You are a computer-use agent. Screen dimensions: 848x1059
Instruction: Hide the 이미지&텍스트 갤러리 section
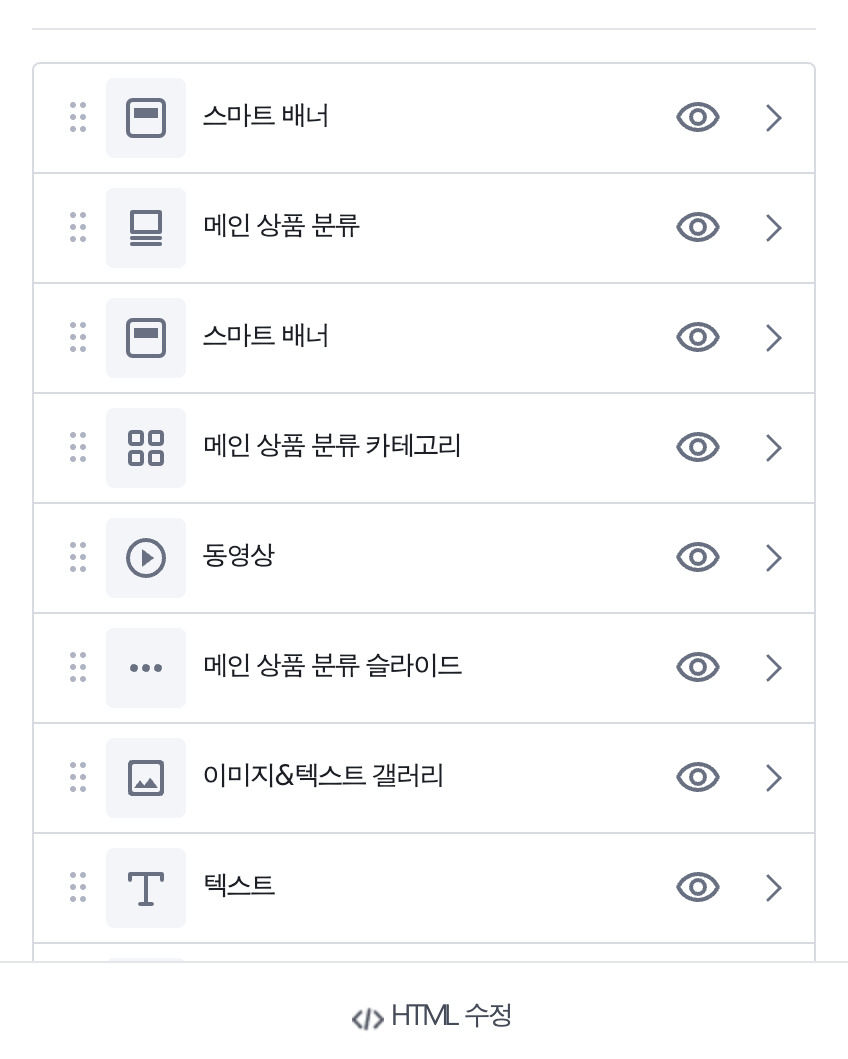697,777
